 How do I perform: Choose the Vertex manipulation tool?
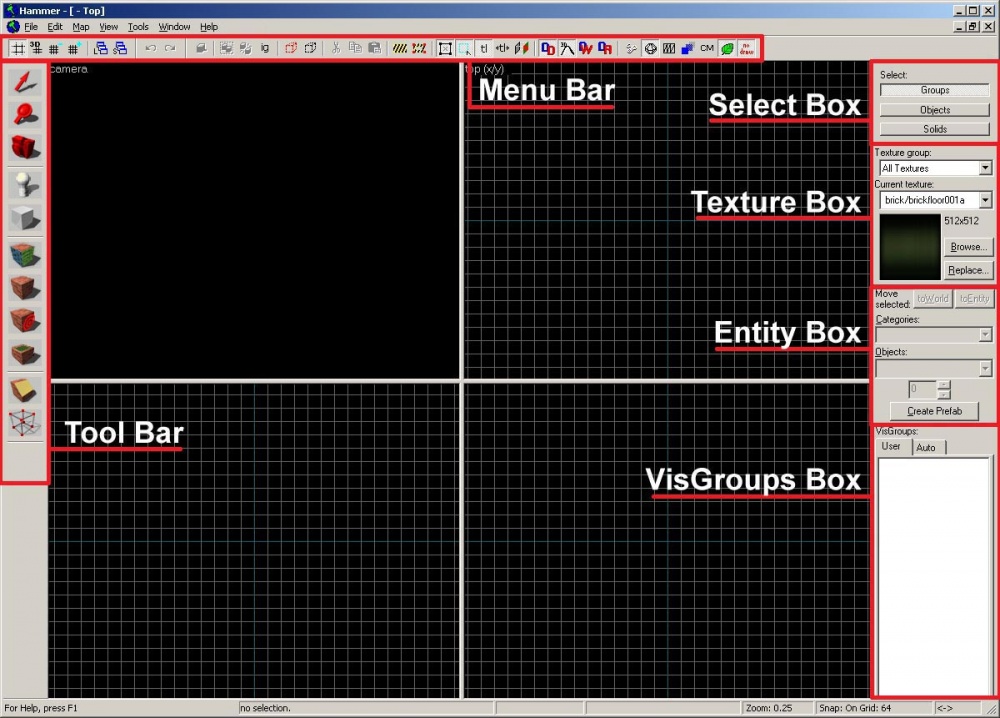pyautogui.click(x=25, y=423)
